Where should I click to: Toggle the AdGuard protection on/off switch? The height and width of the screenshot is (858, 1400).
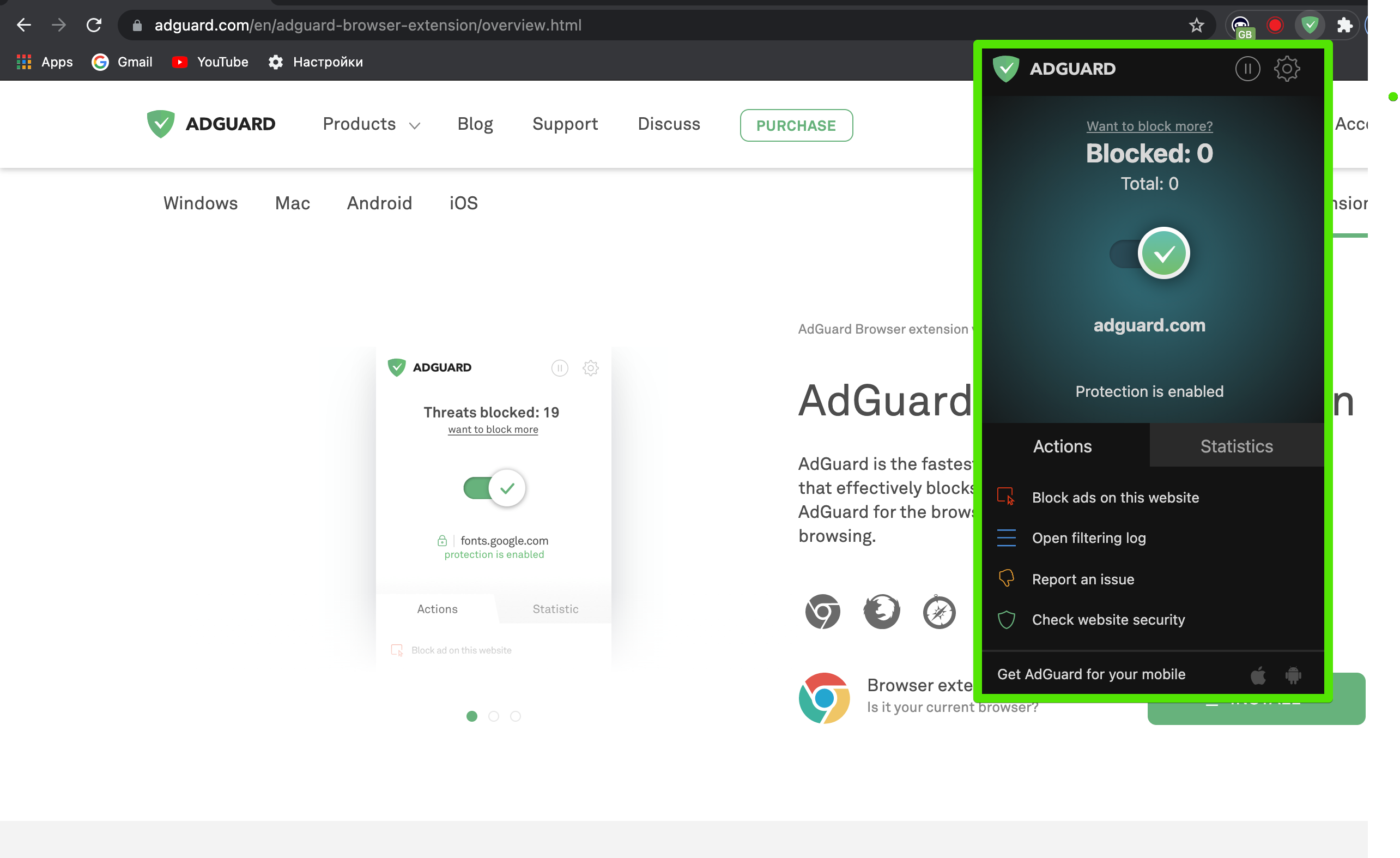[x=1149, y=252]
